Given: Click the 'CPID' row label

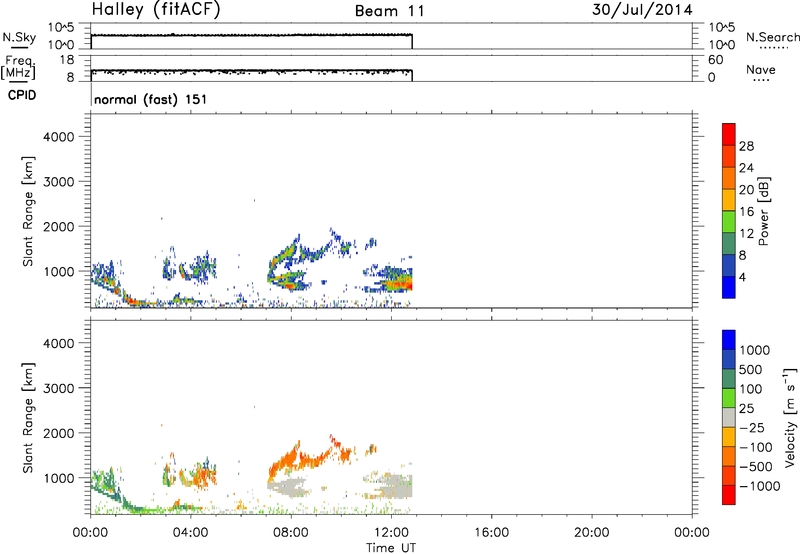Looking at the screenshot, I should 22,95.
